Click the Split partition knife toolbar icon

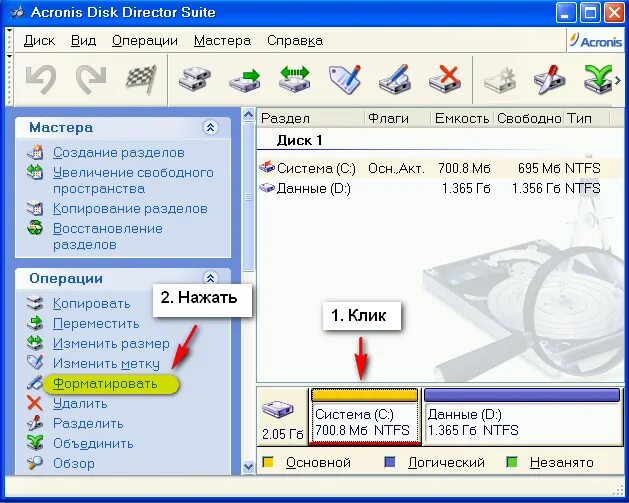click(549, 78)
